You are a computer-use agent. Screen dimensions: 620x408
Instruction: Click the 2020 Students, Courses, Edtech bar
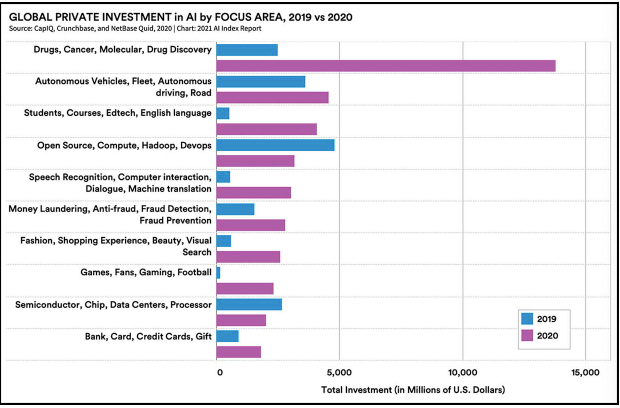pyautogui.click(x=266, y=129)
